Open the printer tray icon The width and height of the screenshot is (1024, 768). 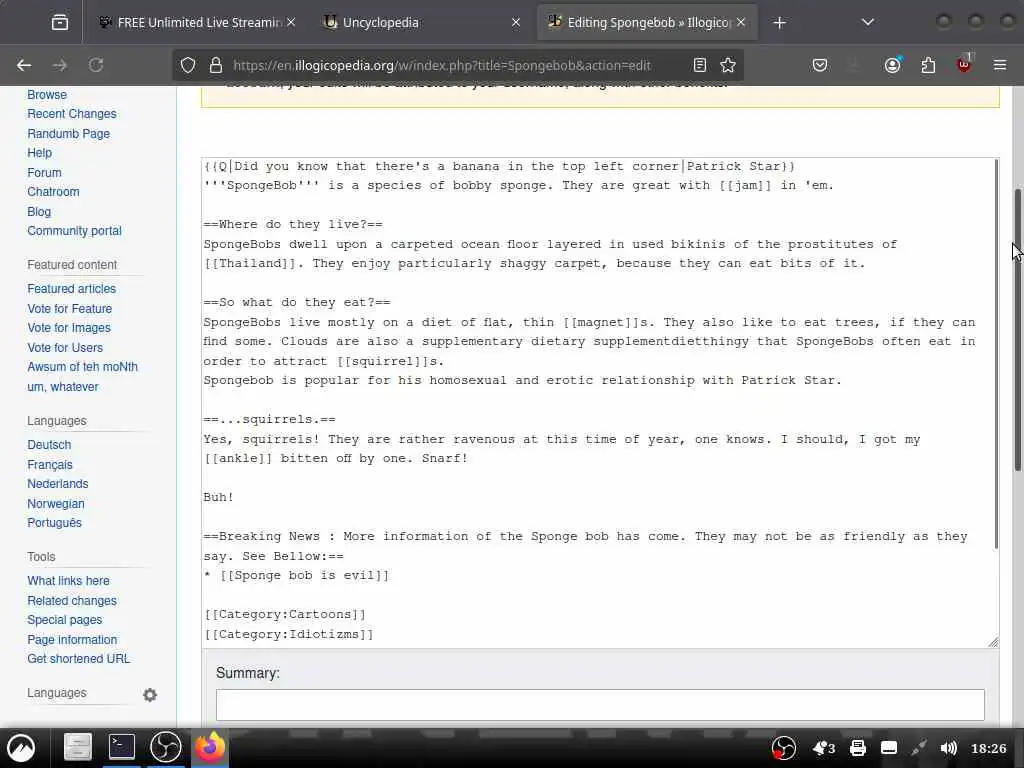[x=858, y=748]
